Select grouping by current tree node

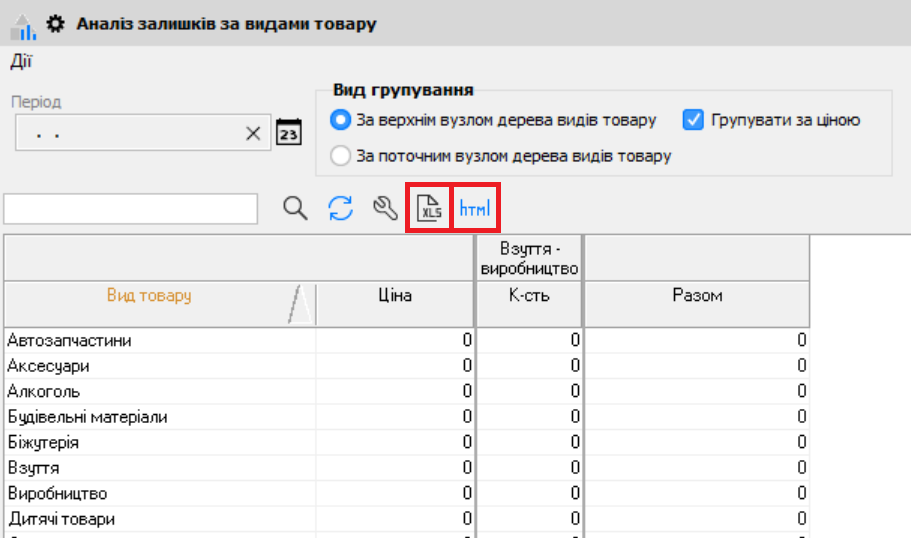click(340, 156)
